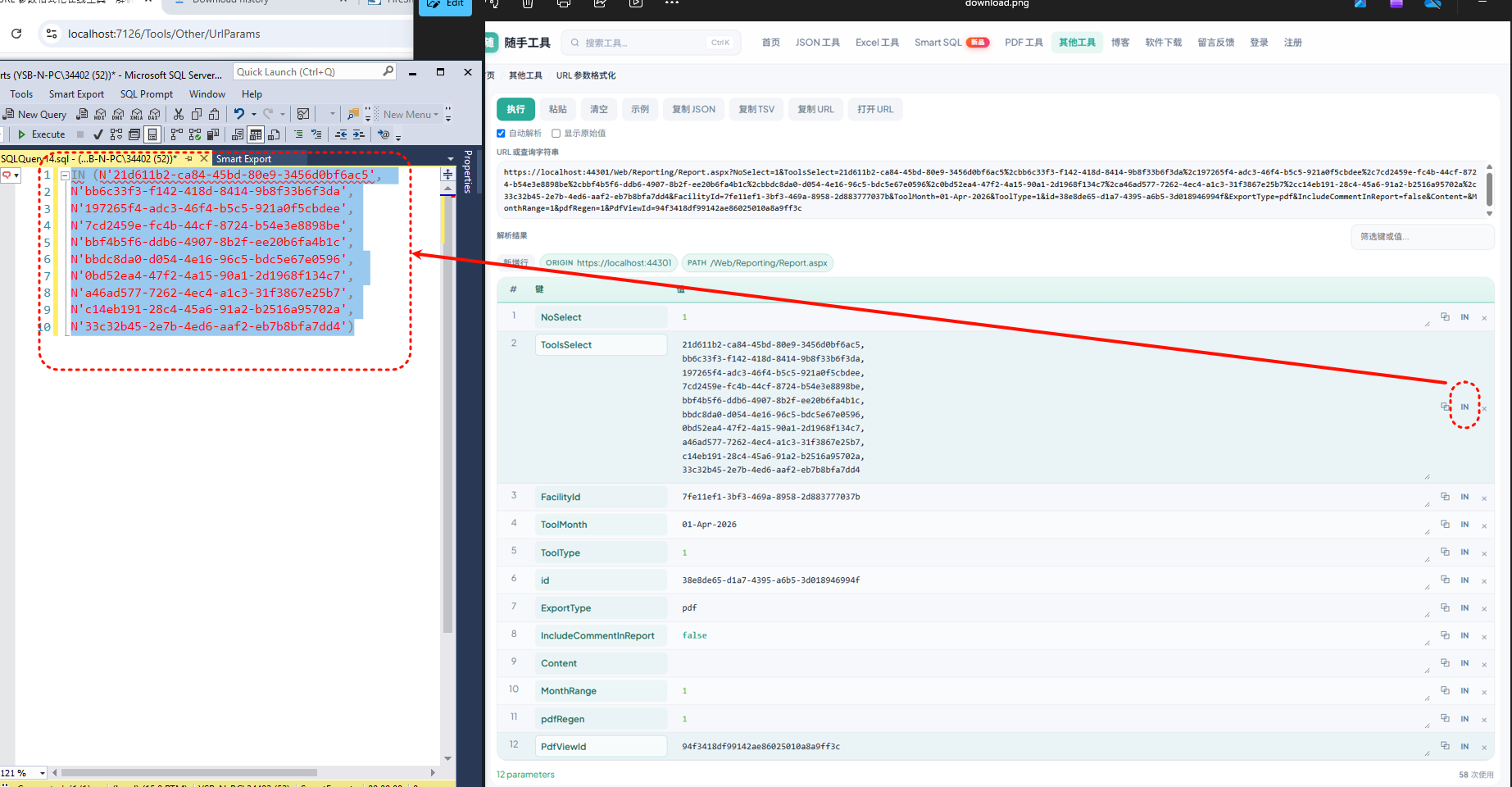Toggle Results to Grid option
The image size is (1512, 787).
(256, 134)
